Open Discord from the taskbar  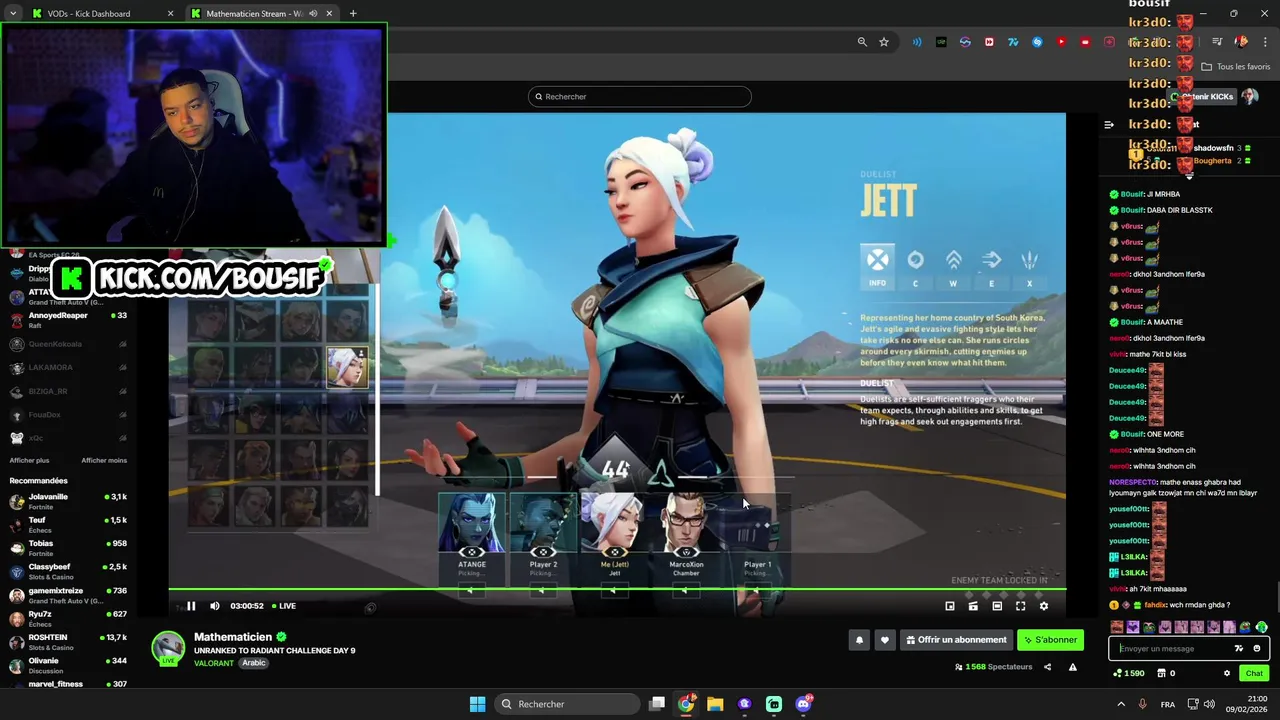click(803, 704)
